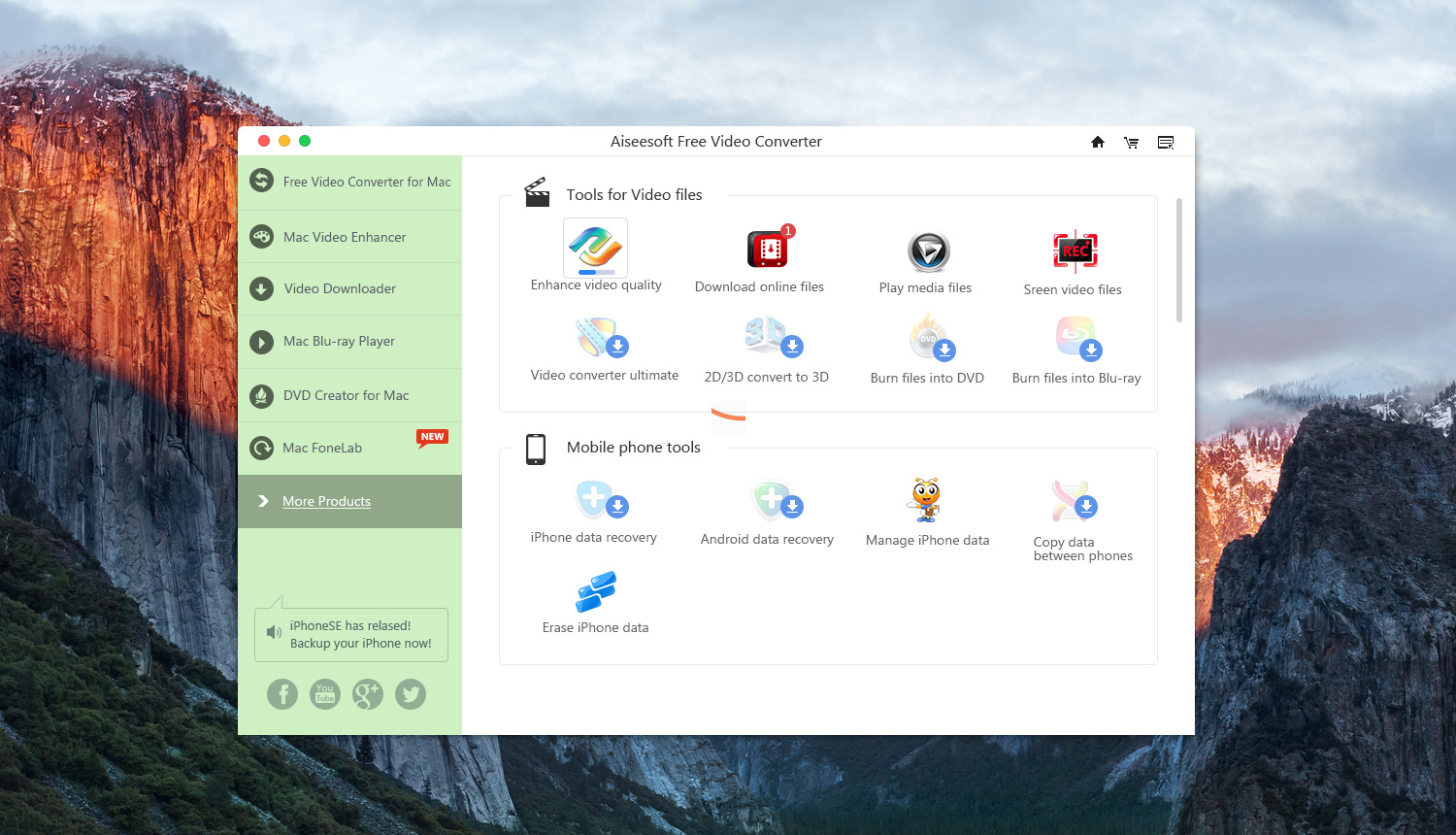Open the Twitter social icon
Viewport: 1456px width, 835px height.
tap(411, 694)
